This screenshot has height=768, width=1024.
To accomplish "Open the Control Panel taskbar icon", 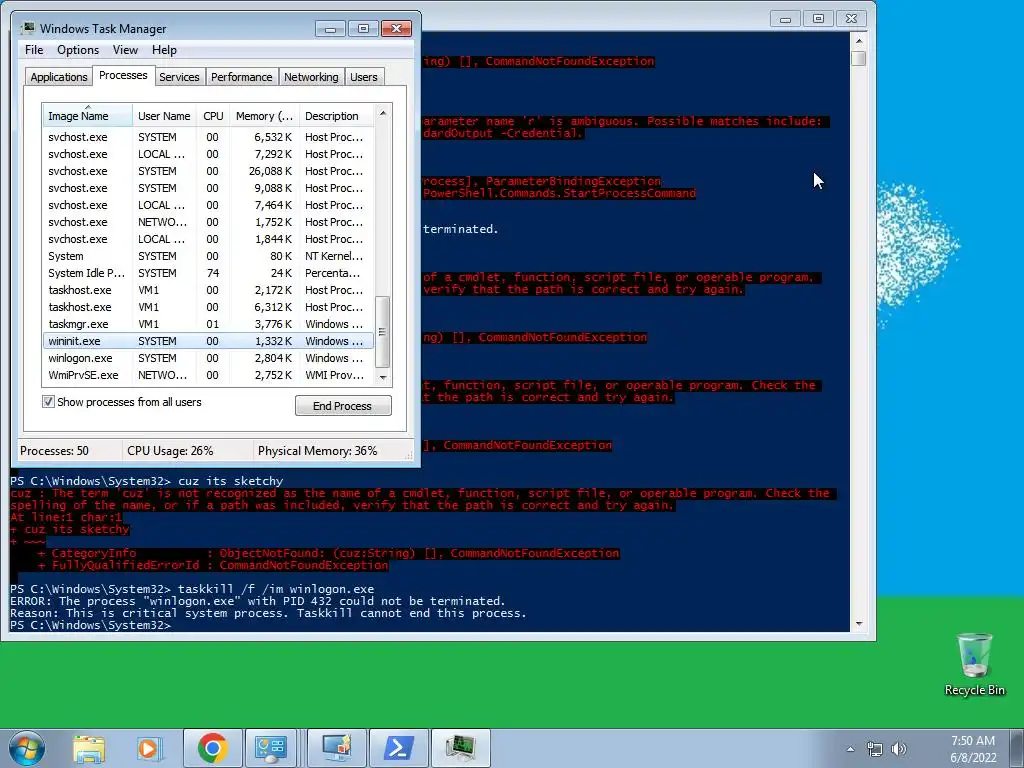I will [x=270, y=748].
